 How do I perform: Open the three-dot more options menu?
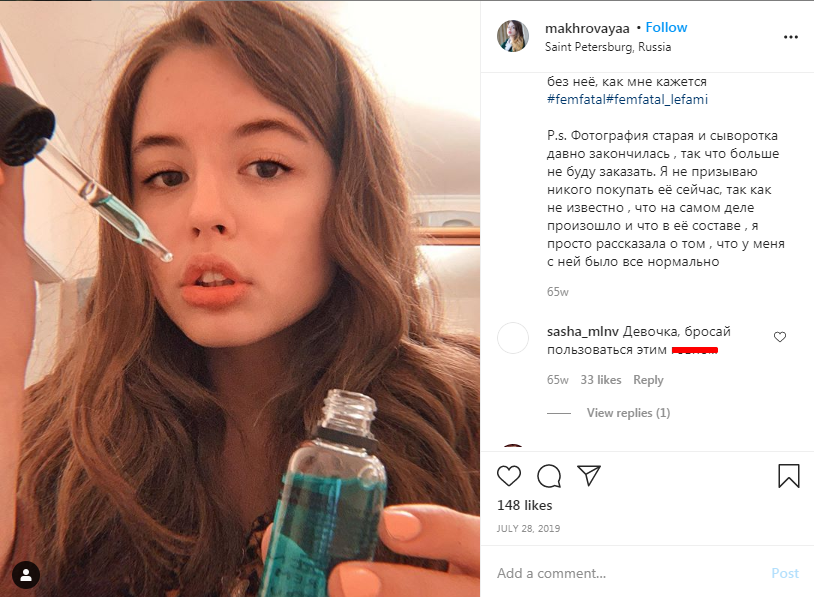(x=791, y=37)
